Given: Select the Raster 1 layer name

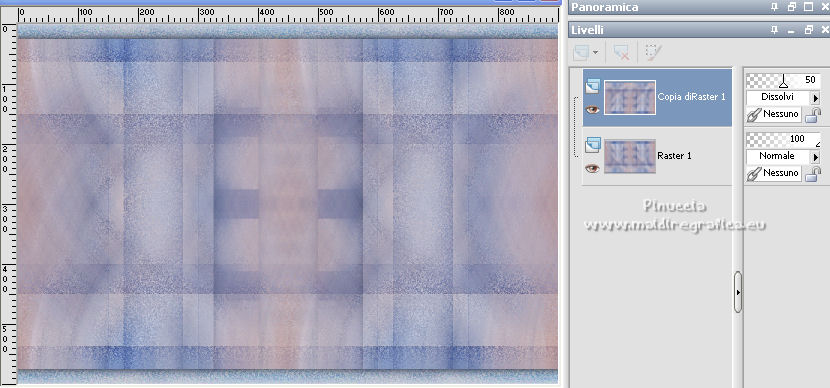Looking at the screenshot, I should (x=674, y=156).
